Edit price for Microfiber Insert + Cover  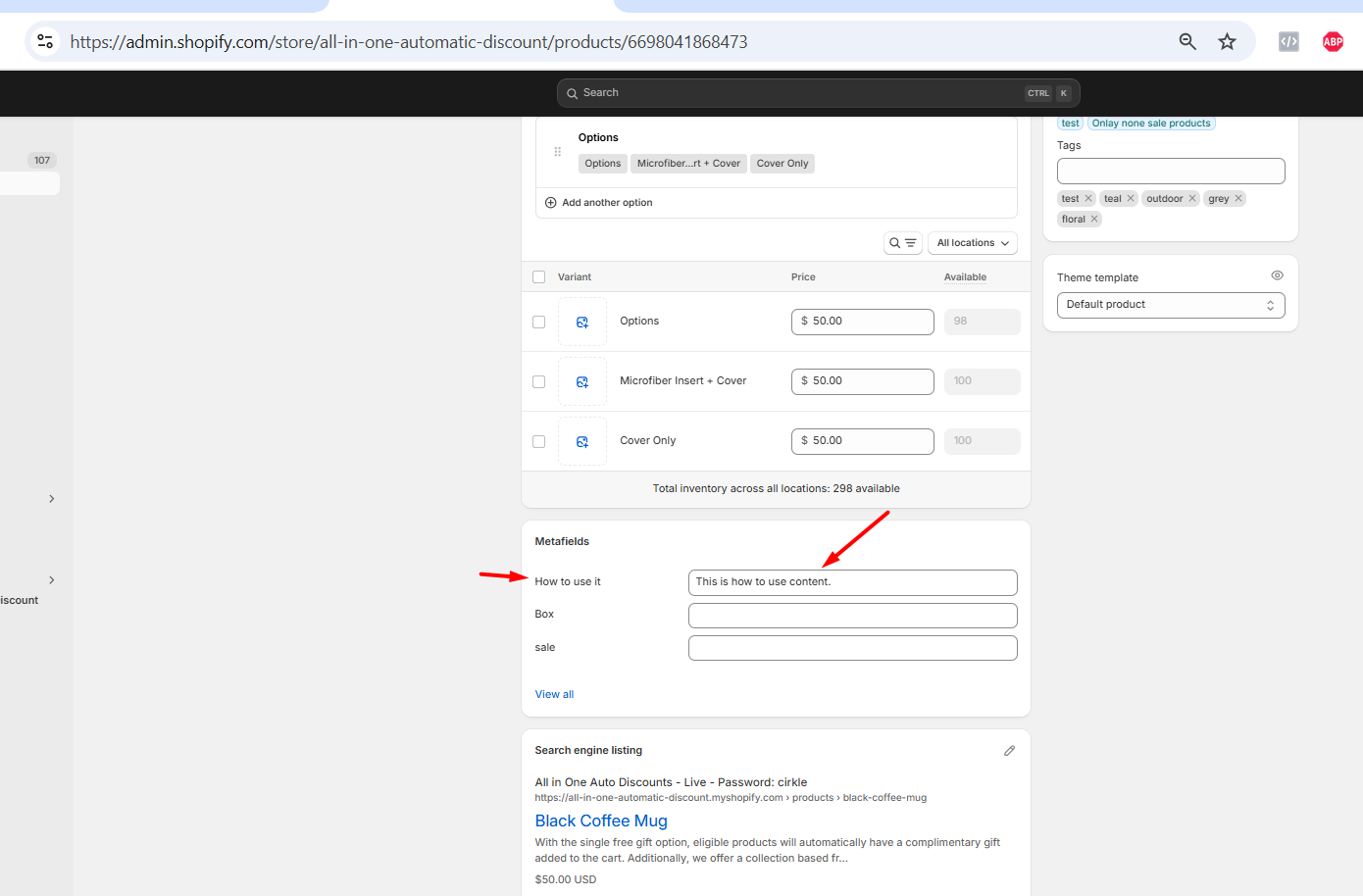(863, 381)
